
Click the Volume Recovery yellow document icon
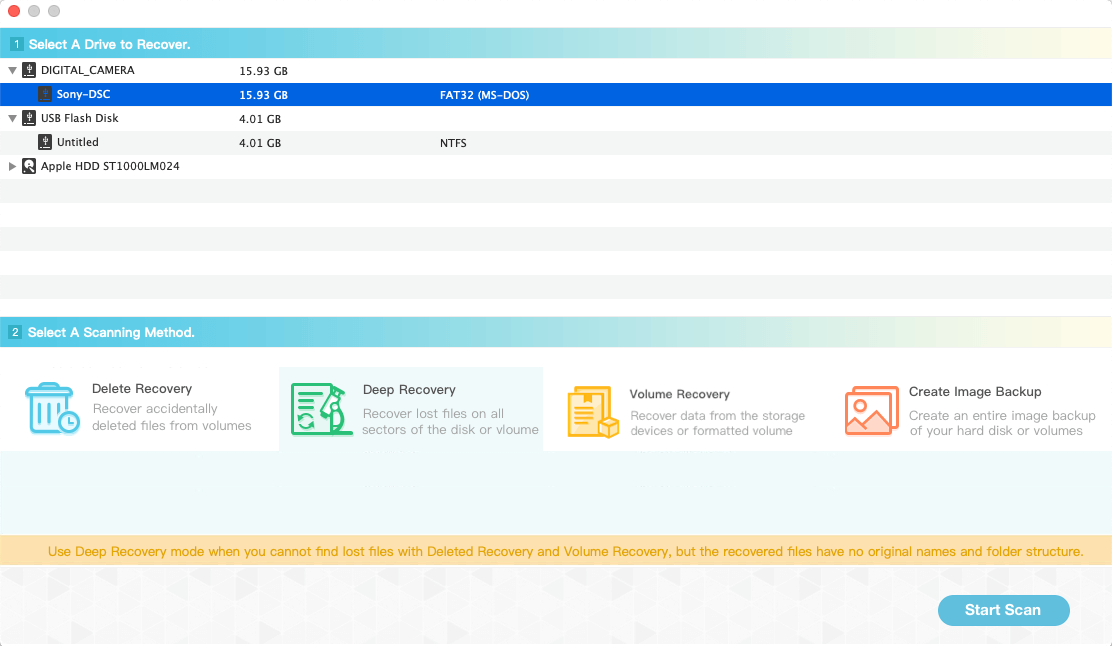pos(594,412)
